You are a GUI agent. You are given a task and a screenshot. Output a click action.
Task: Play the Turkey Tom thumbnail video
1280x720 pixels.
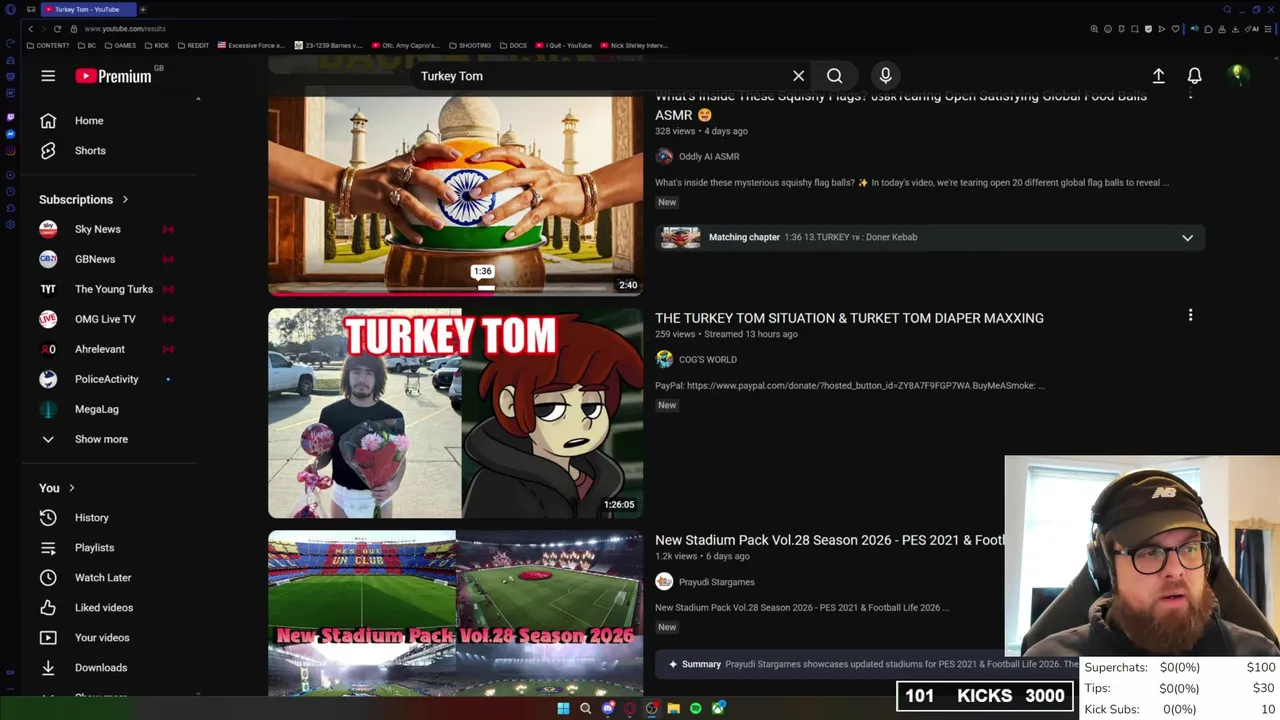click(455, 413)
